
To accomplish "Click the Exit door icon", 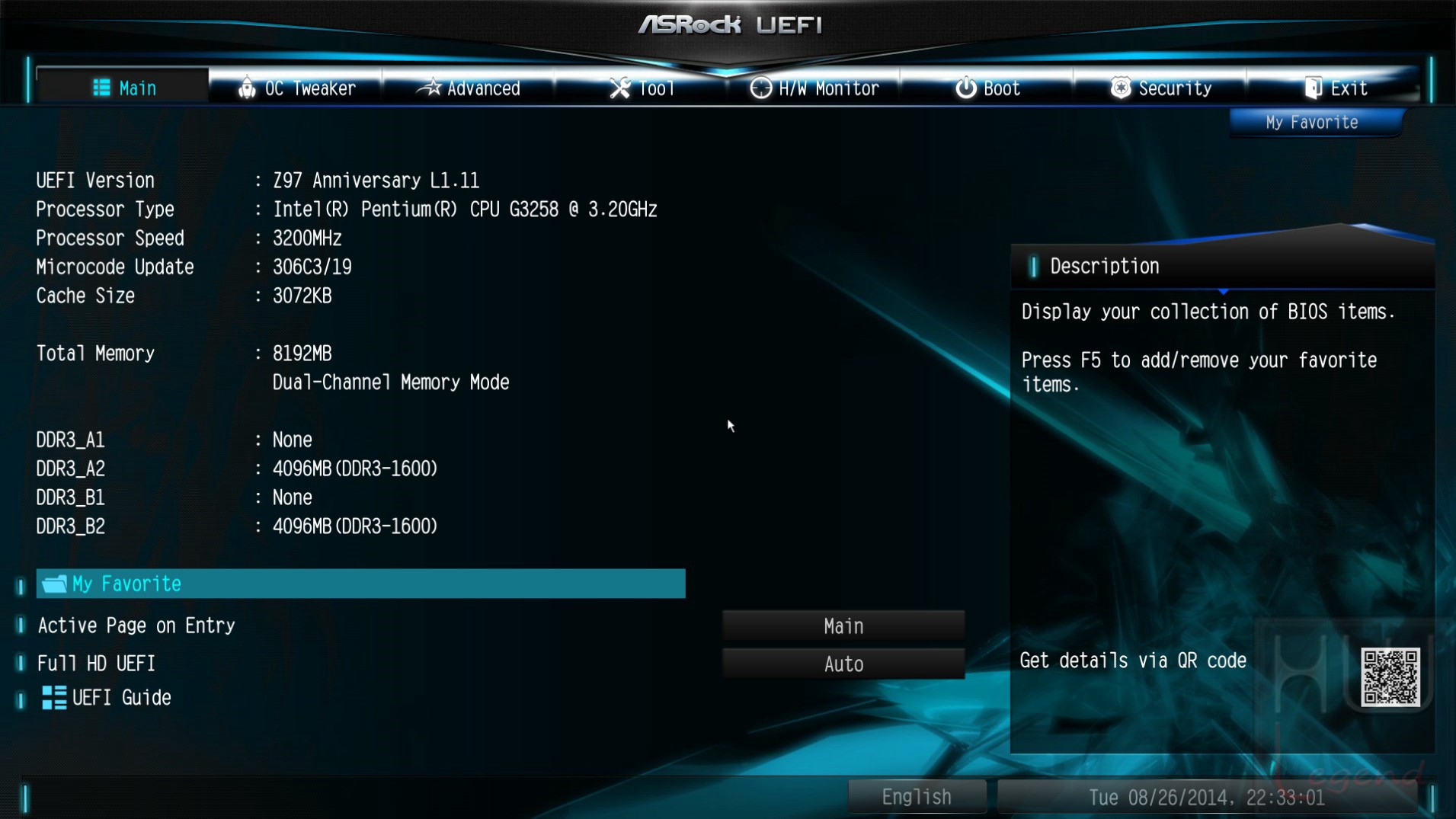I will 1313,88.
